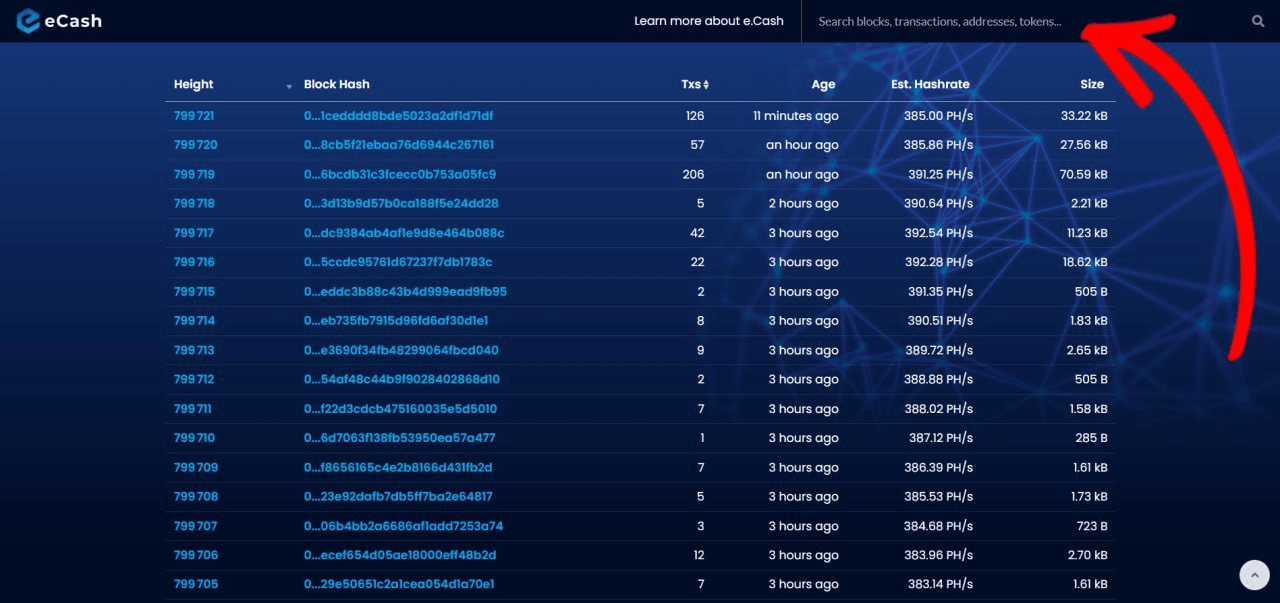Open block hash 0...06b4bb2a6686af1add7253a74

(403, 526)
